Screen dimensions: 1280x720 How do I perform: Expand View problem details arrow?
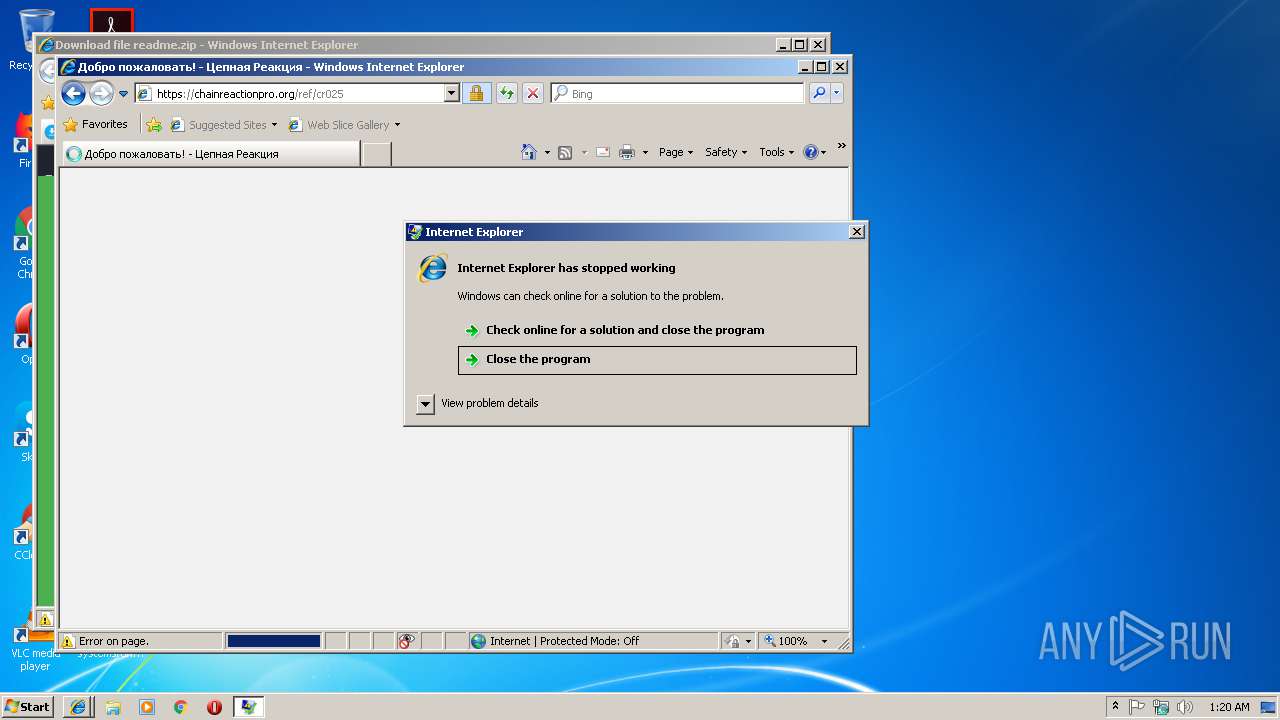click(425, 404)
